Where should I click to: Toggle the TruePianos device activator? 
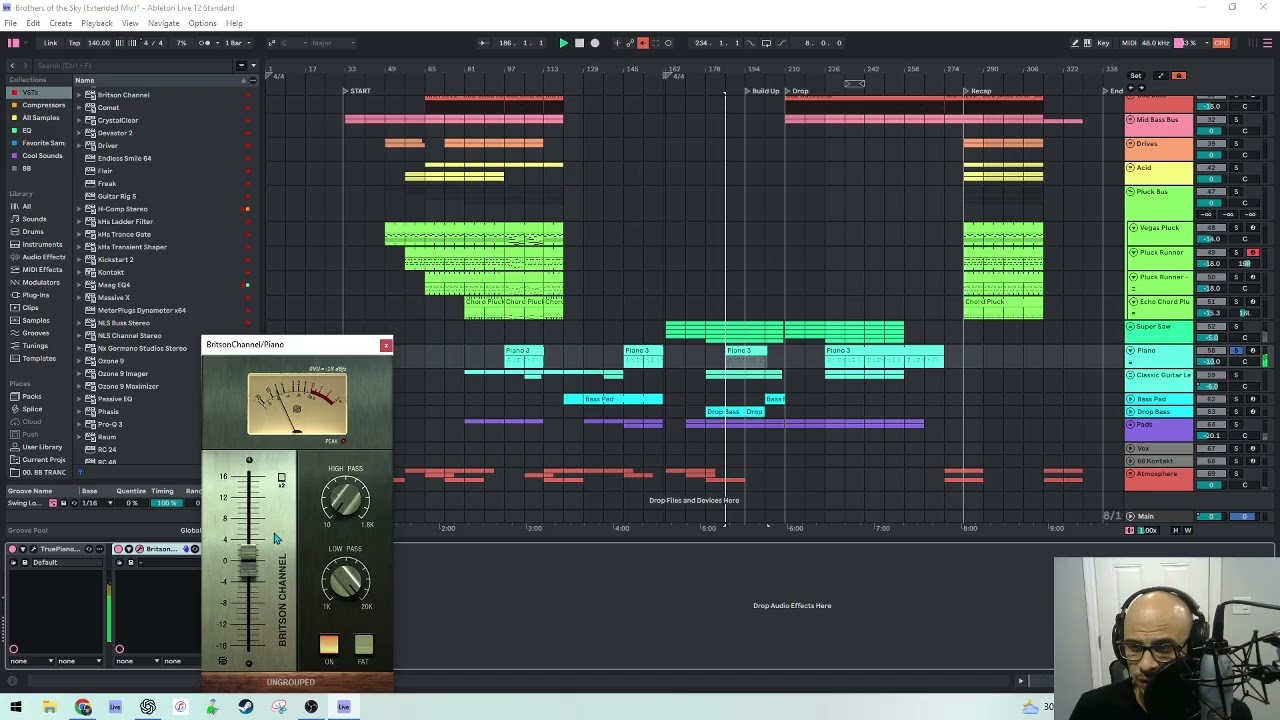point(12,549)
